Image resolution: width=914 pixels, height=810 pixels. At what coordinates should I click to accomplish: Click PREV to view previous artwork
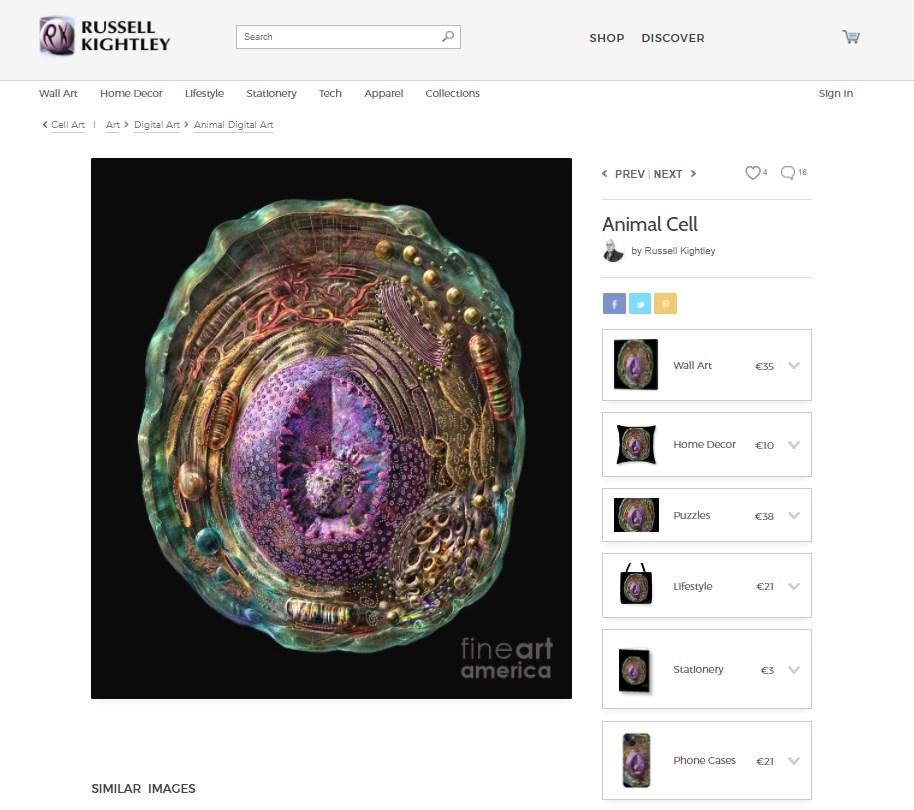pos(630,174)
